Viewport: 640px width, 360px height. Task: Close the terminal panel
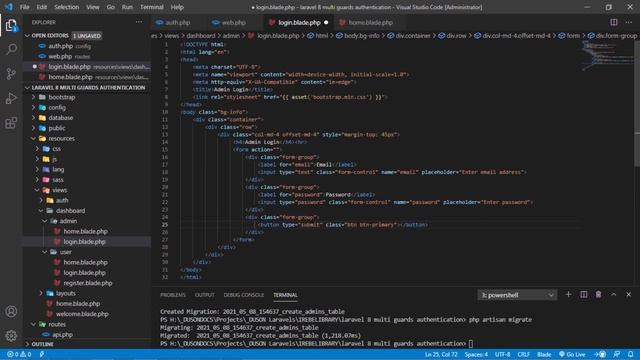pyautogui.click(x=629, y=294)
